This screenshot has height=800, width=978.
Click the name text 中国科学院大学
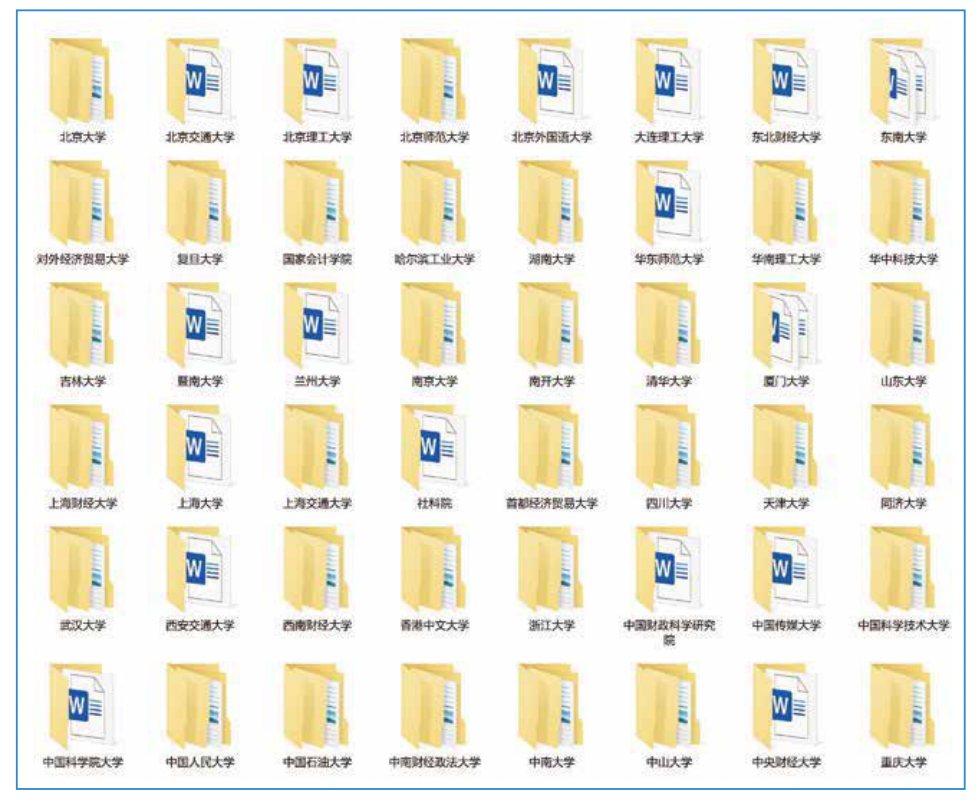point(82,762)
